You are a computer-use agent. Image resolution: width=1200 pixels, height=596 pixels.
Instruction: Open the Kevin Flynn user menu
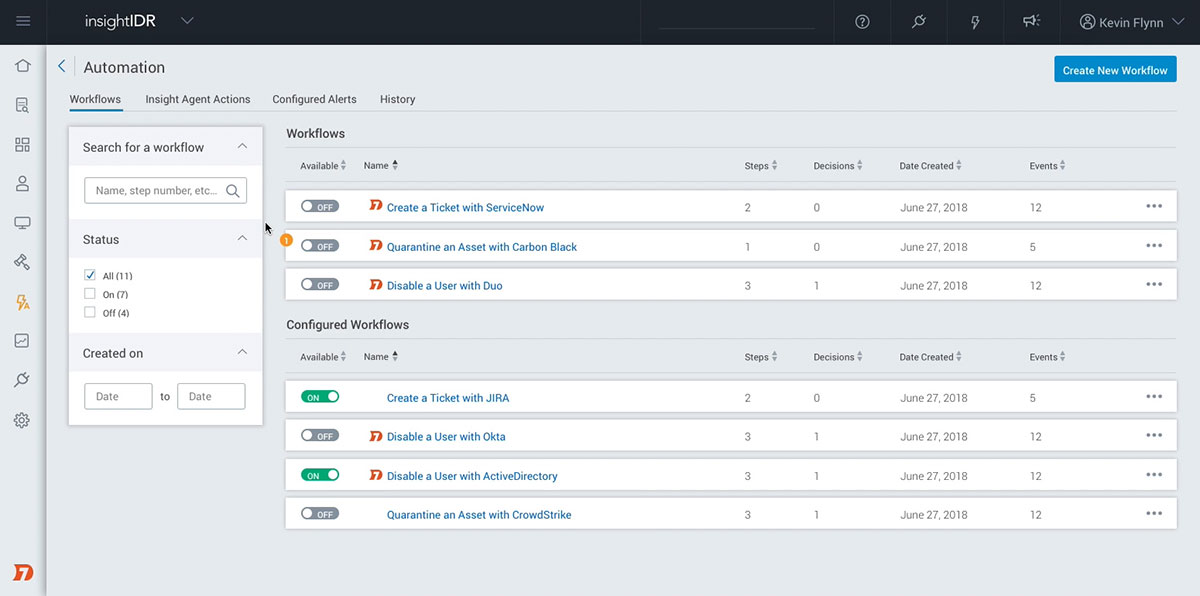(x=1133, y=22)
